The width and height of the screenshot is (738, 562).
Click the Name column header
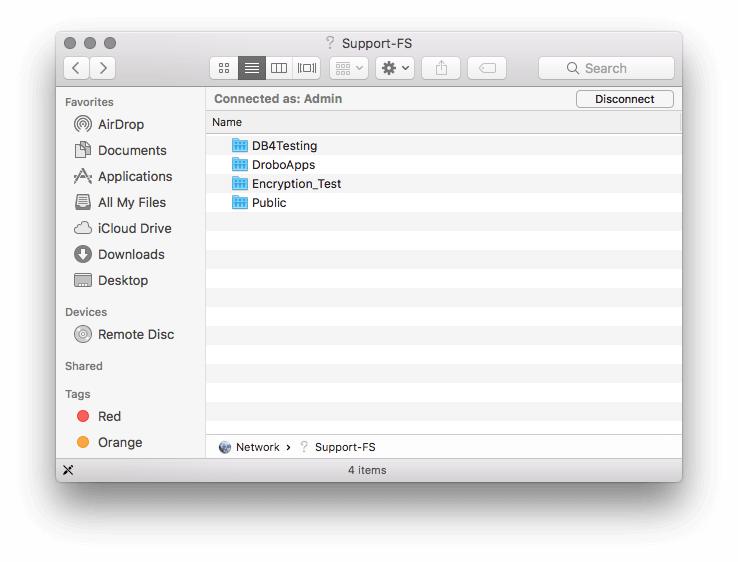click(443, 122)
